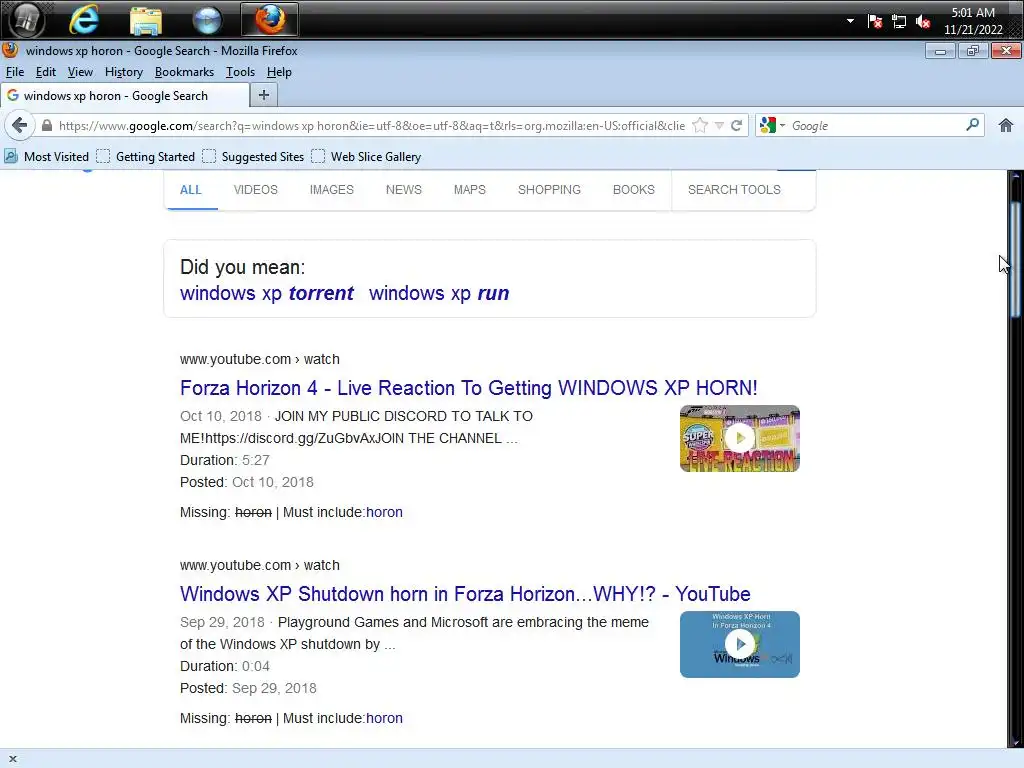Open the File menu
Screen dimensions: 1024x768
[x=14, y=72]
